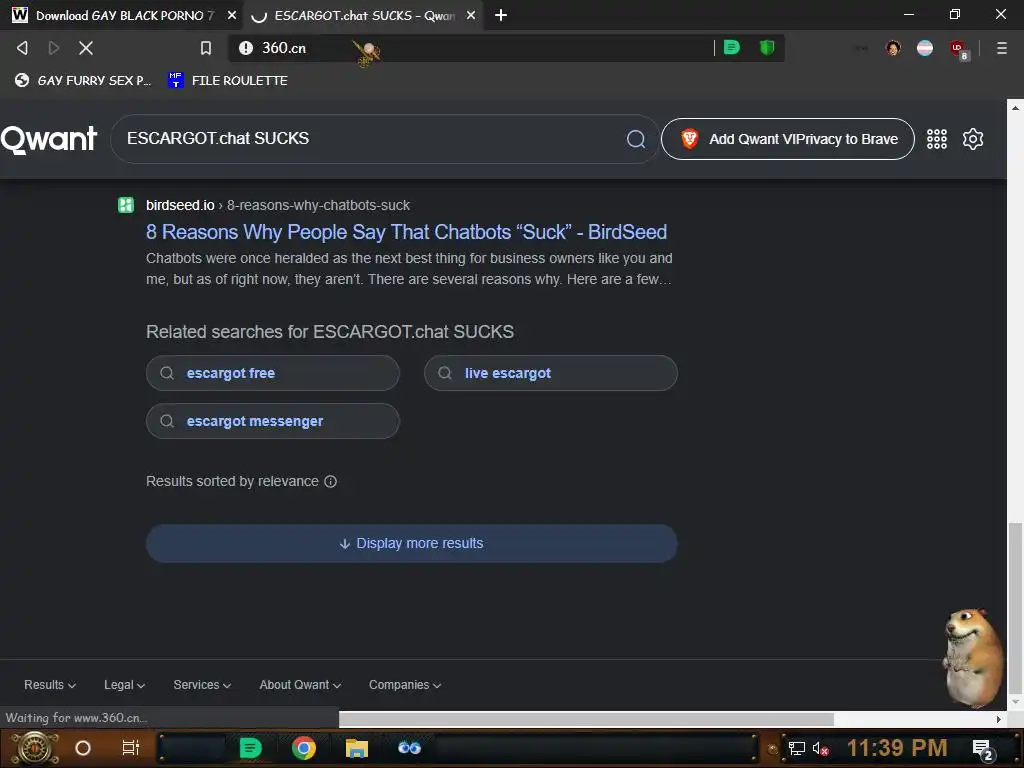
Task: Close the first tab with W favicon
Action: 232,15
